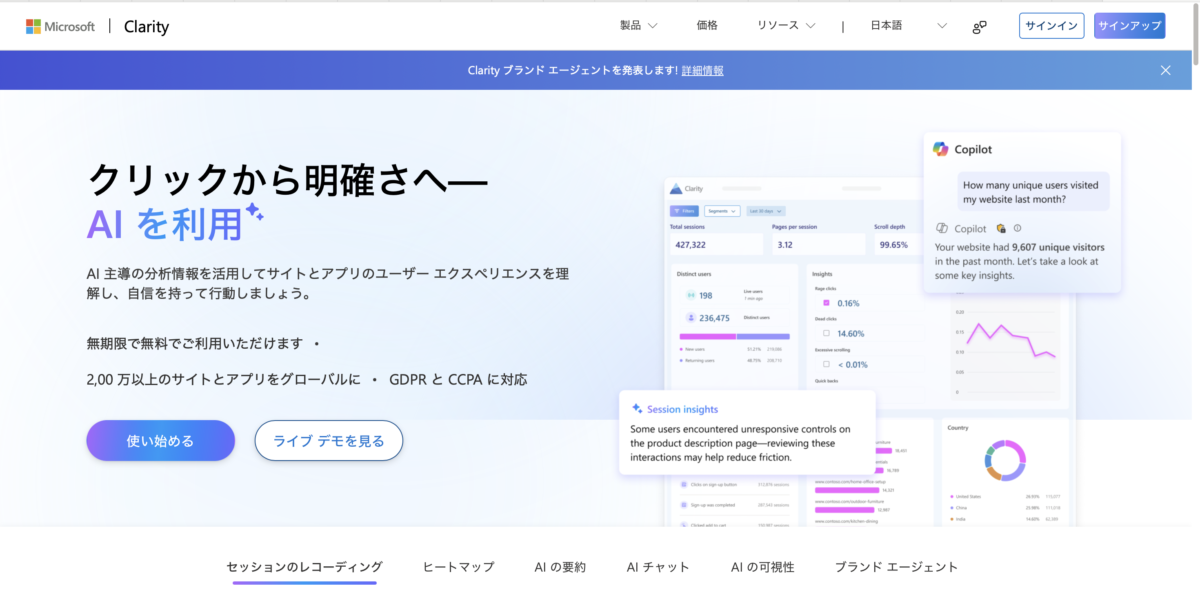The width and height of the screenshot is (1200, 601).
Task: Click the Country donut chart
Action: coord(1006,459)
